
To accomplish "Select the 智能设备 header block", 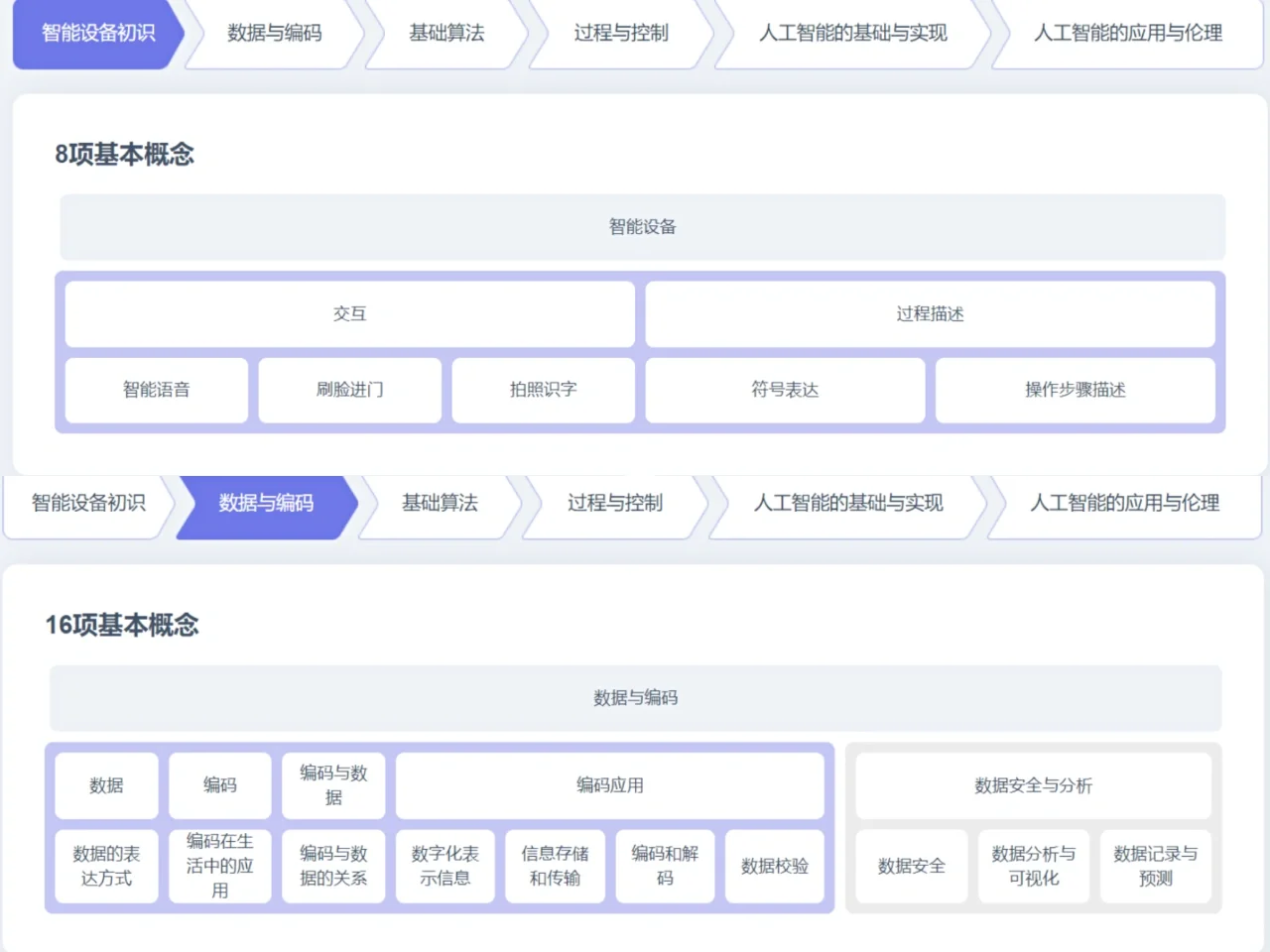I will 643,227.
